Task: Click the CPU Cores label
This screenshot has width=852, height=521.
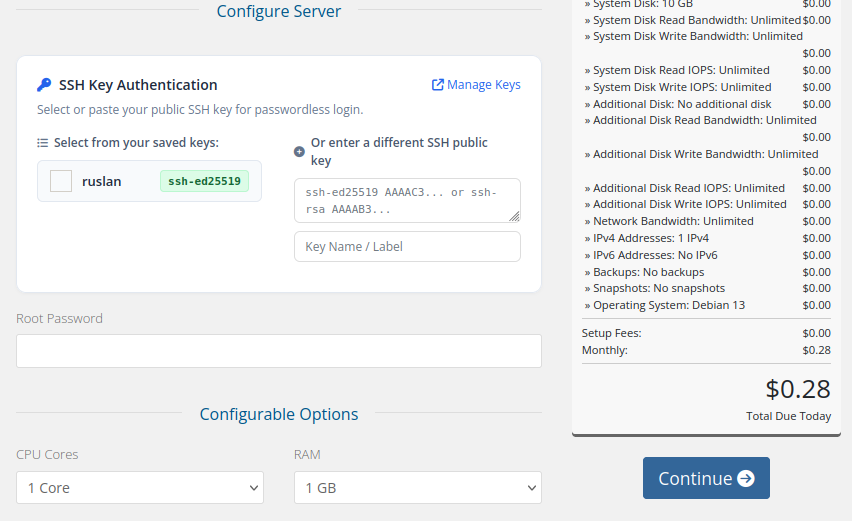Action: click(x=47, y=455)
